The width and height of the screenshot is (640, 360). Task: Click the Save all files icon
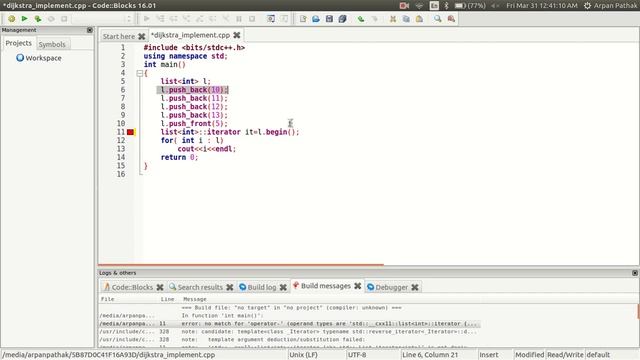pyautogui.click(x=342, y=19)
